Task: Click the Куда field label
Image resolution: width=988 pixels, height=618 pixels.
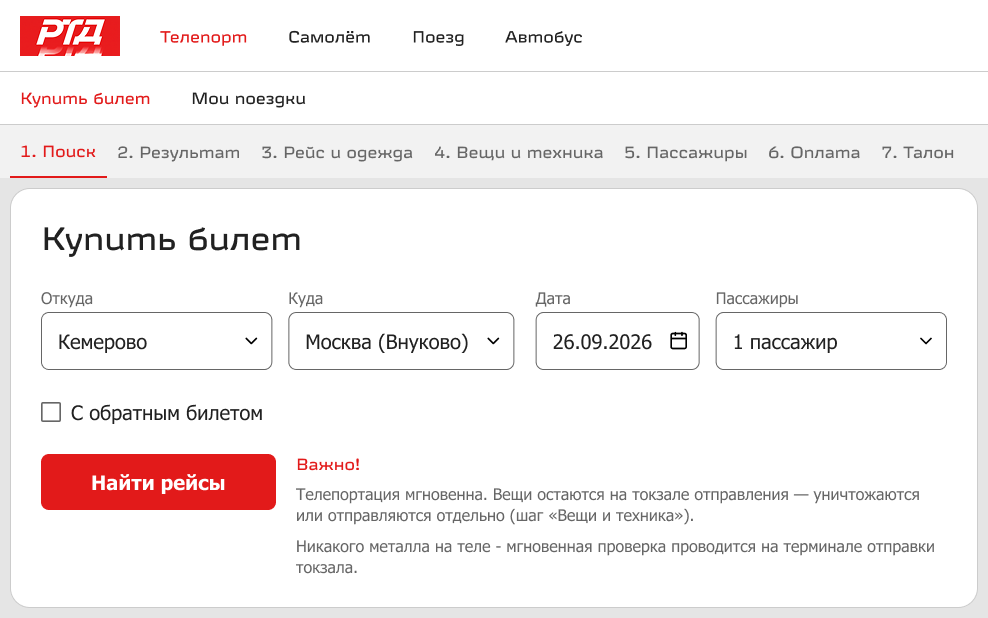Action: tap(306, 298)
